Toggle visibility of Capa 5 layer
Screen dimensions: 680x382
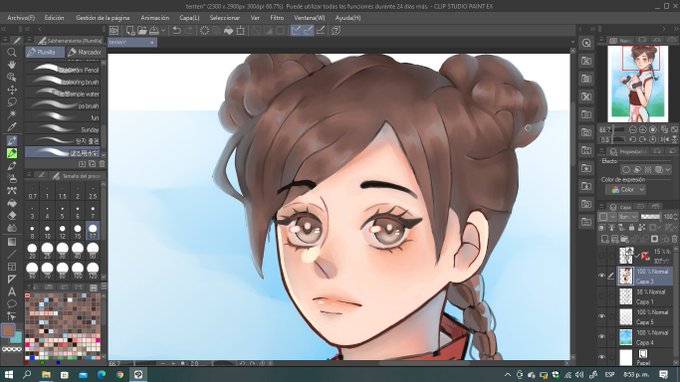coord(602,317)
